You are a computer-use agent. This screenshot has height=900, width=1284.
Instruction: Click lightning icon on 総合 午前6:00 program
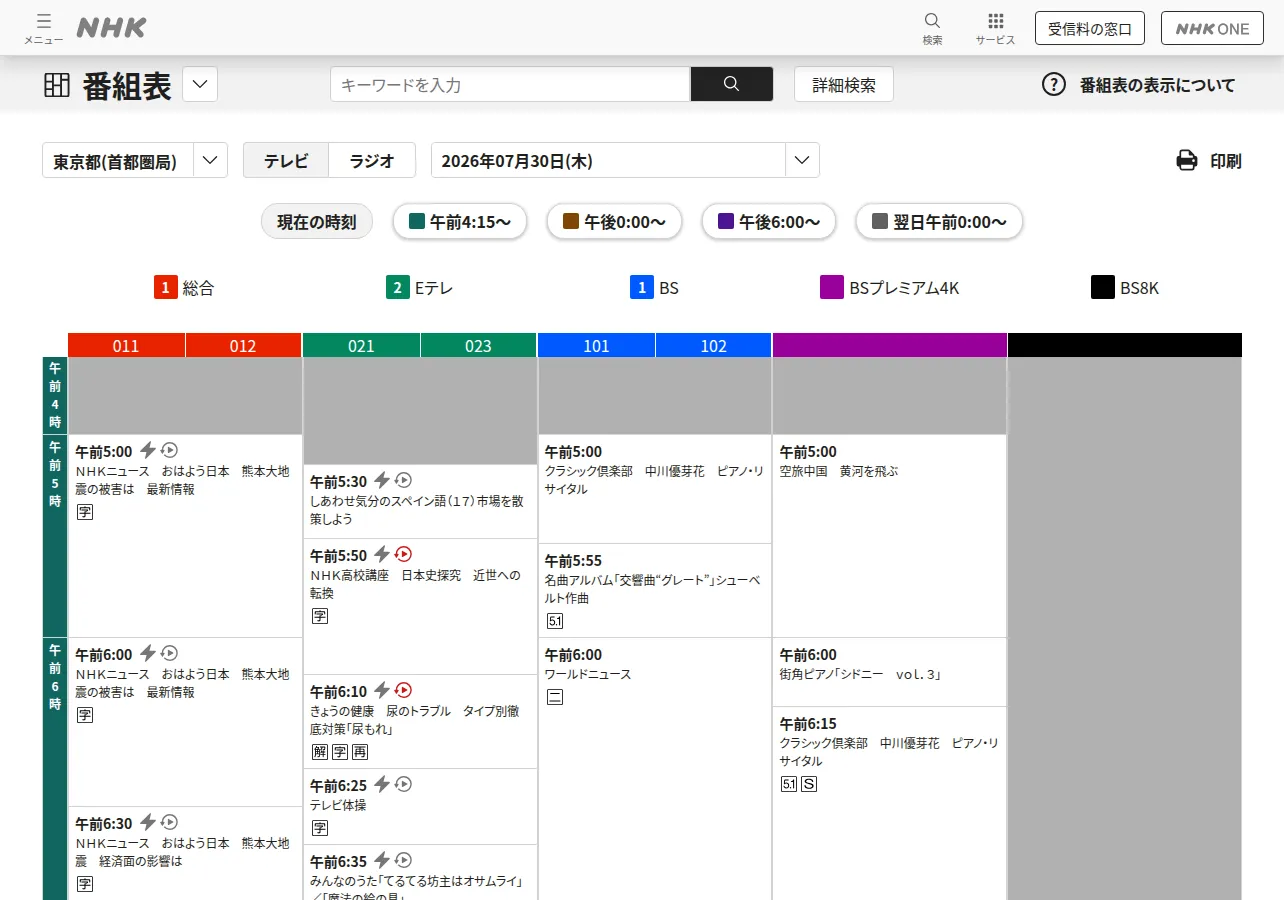pyautogui.click(x=148, y=653)
